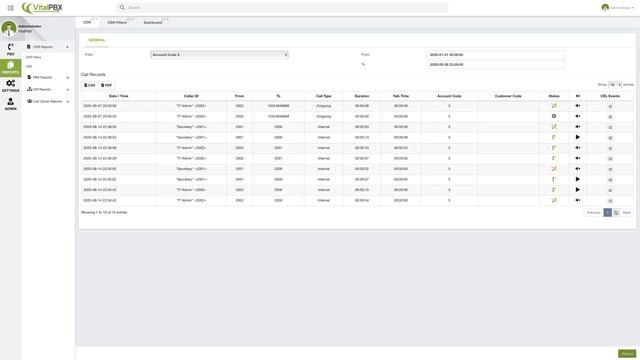Close the CDR Filters tab

(x=132, y=19)
